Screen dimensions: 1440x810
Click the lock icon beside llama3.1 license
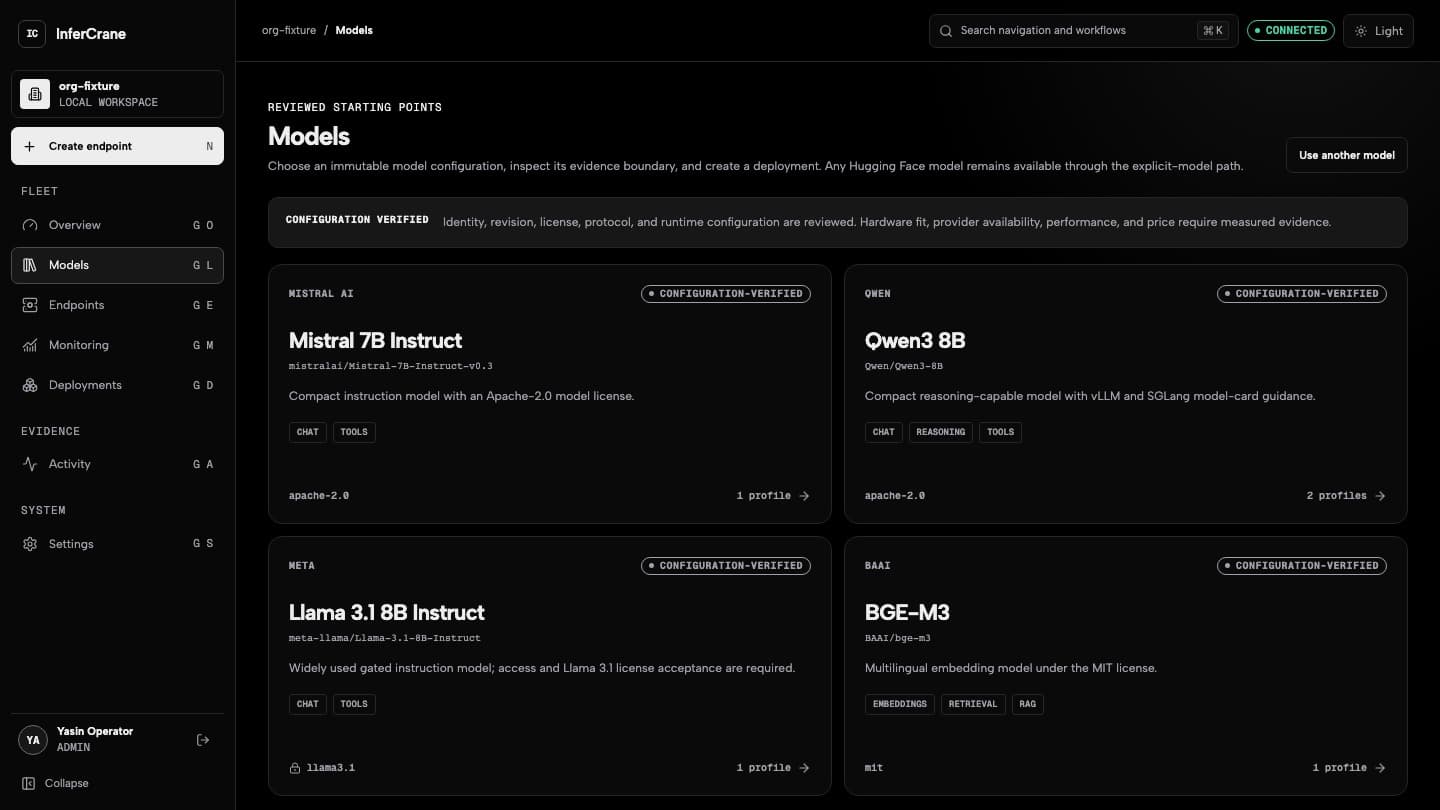point(295,768)
